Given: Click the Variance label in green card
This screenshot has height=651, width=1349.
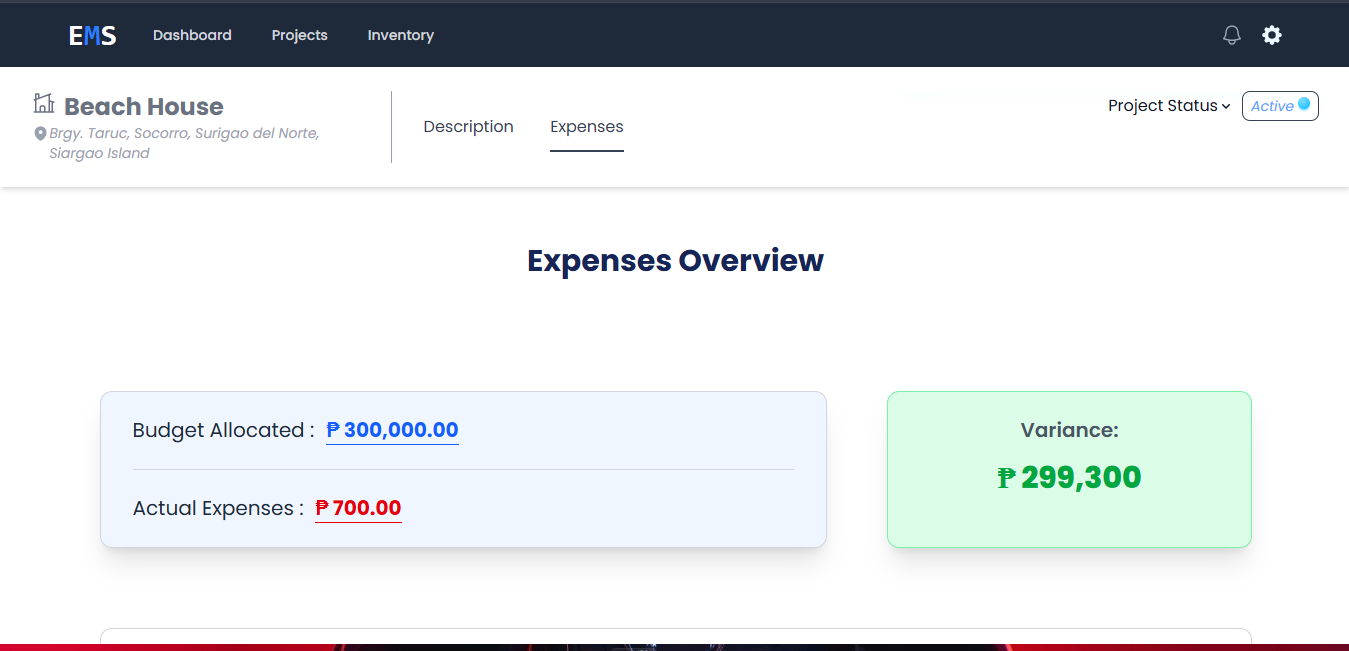Looking at the screenshot, I should click(x=1069, y=430).
